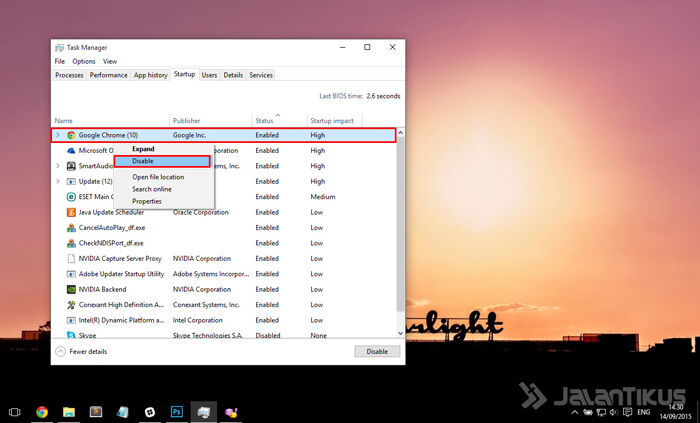This screenshot has width=700, height=423.
Task: Click the NVIDIA Backend icon
Action: tap(71, 289)
